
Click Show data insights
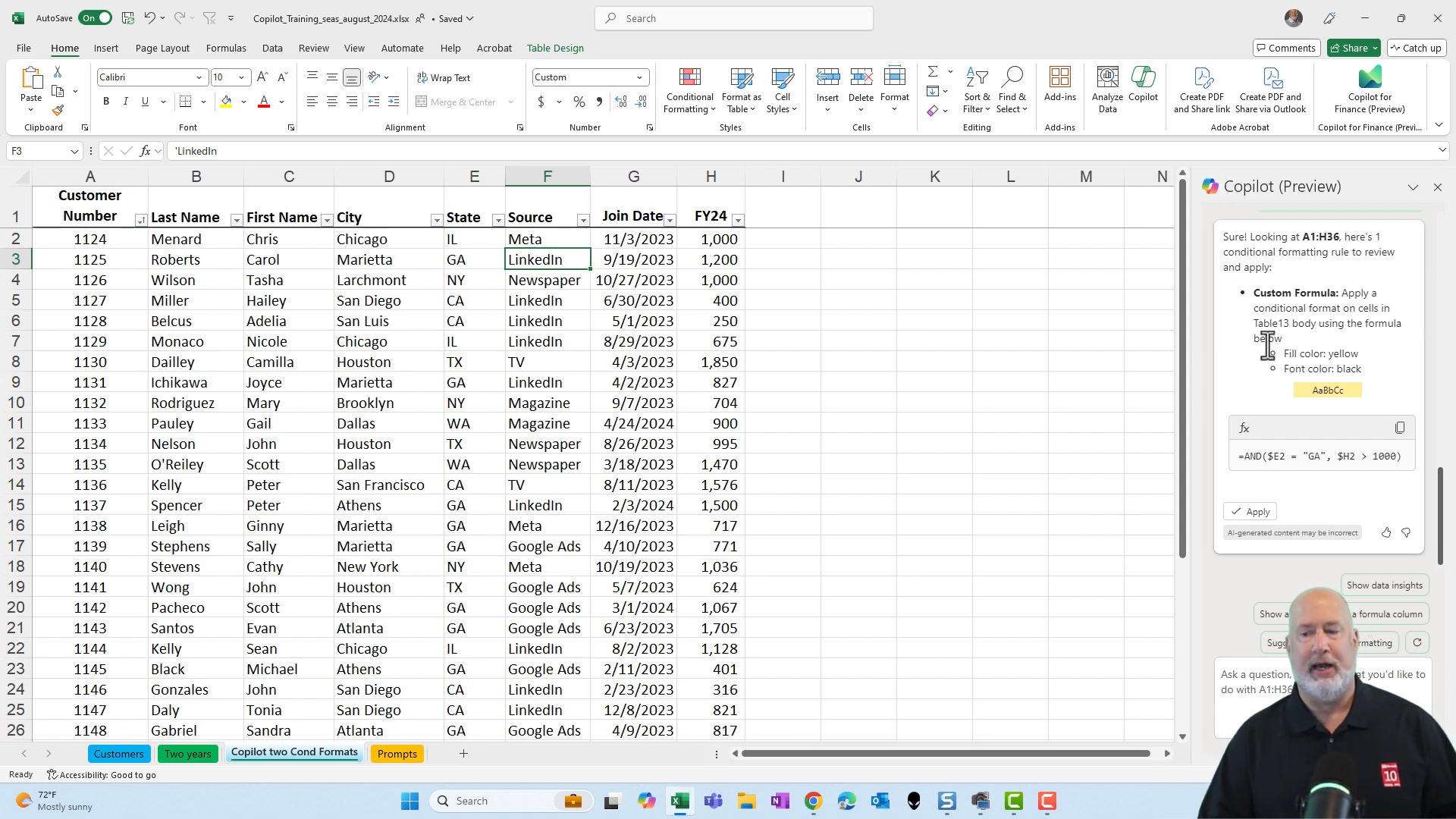click(1384, 585)
